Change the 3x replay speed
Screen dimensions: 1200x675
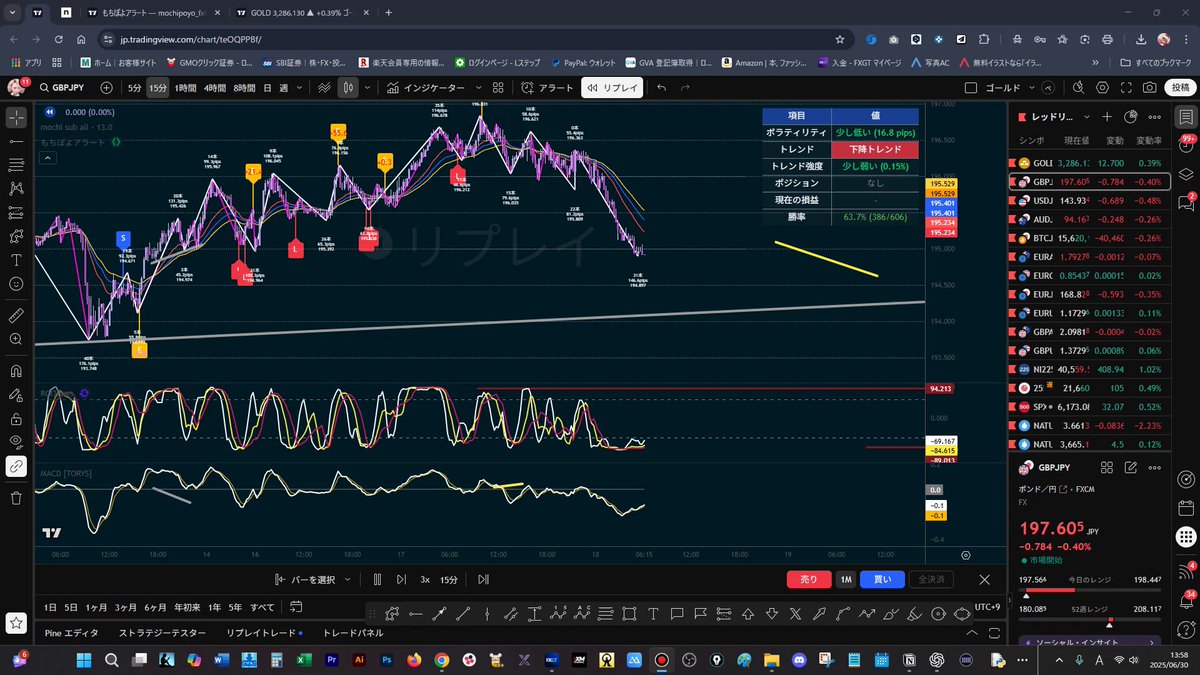[x=425, y=579]
